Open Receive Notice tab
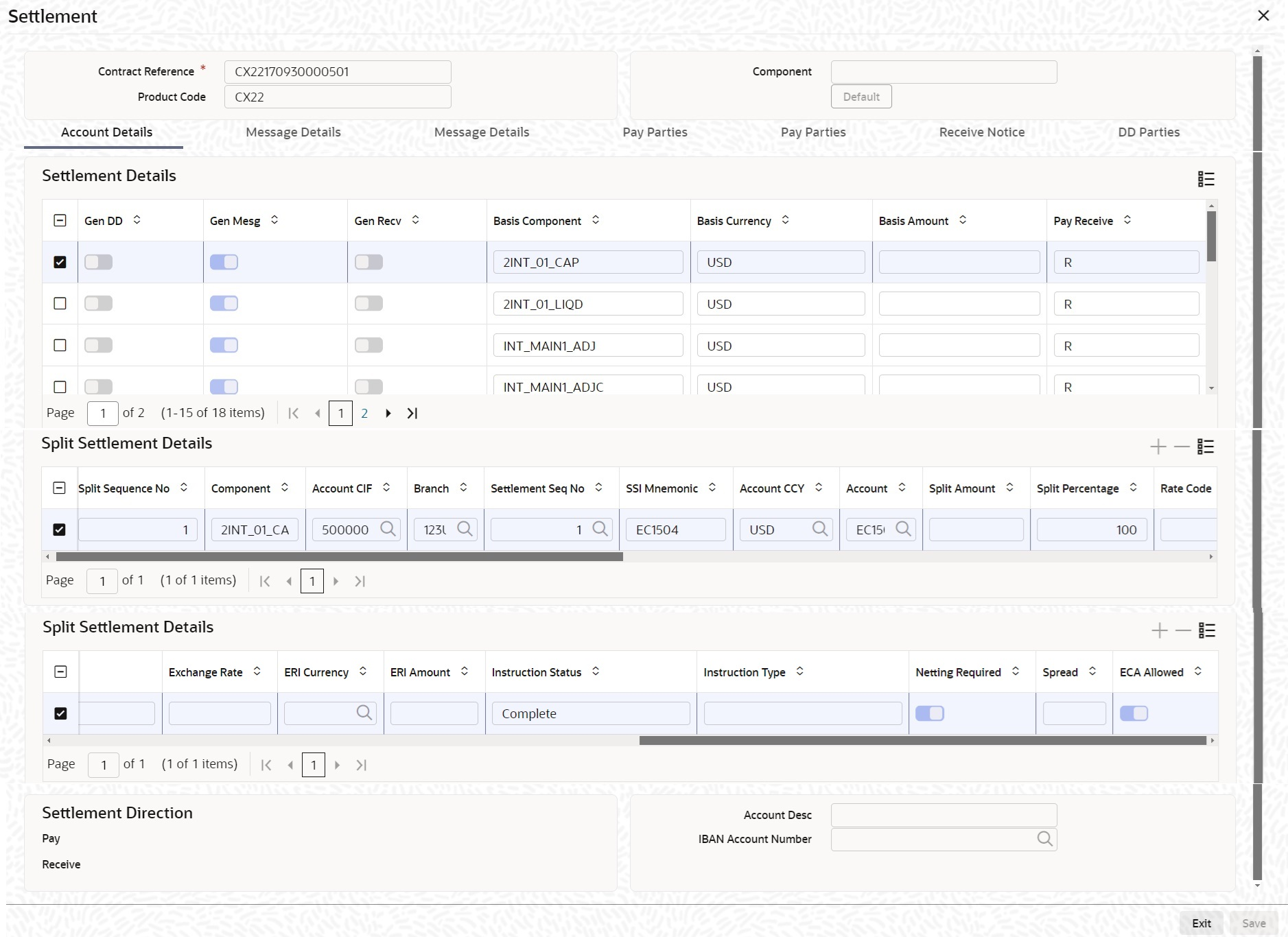Image resolution: width=1288 pixels, height=937 pixels. click(x=982, y=132)
